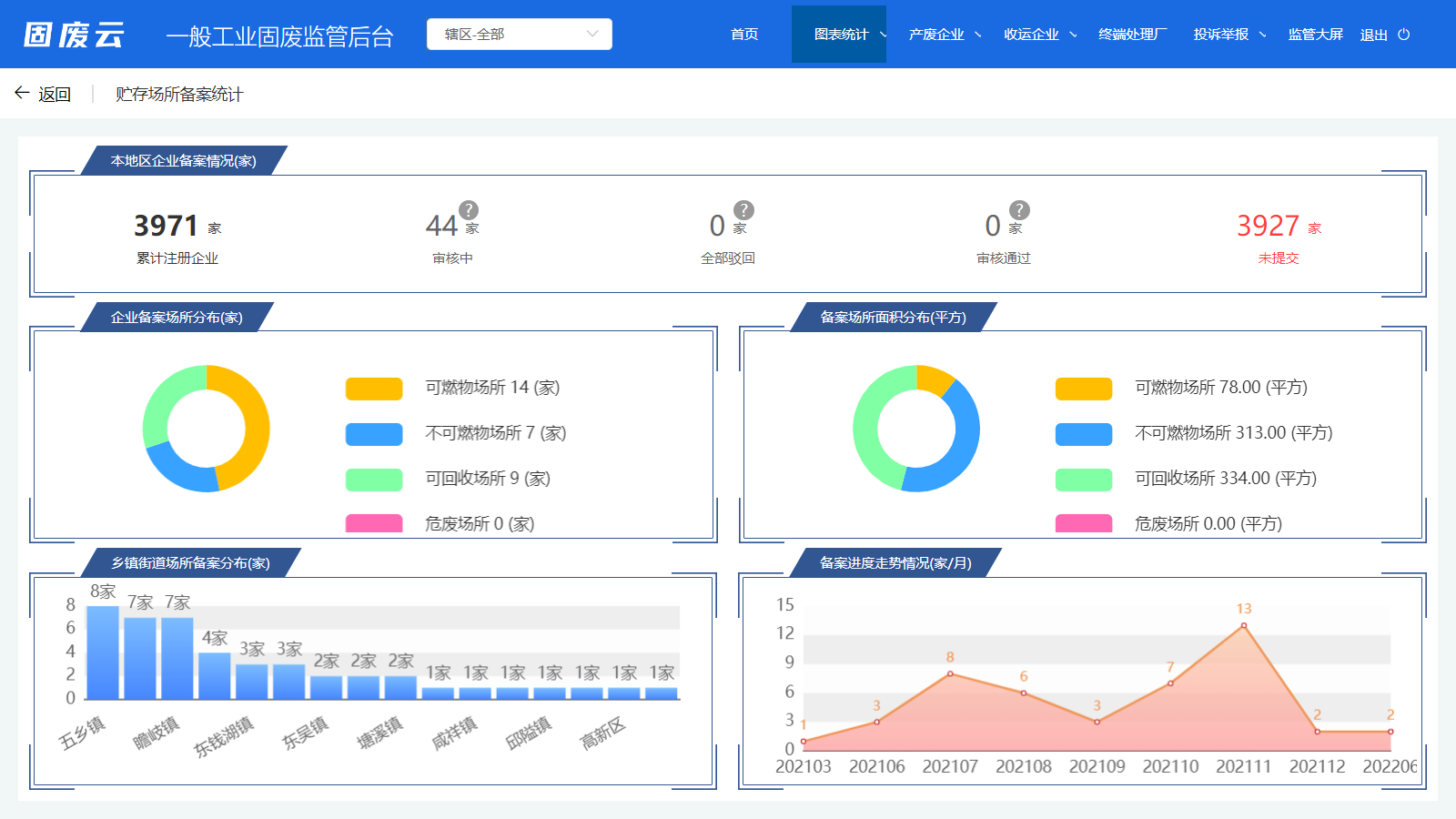Click the data point labeled 3 at 202109
1456x819 pixels.
(1097, 722)
